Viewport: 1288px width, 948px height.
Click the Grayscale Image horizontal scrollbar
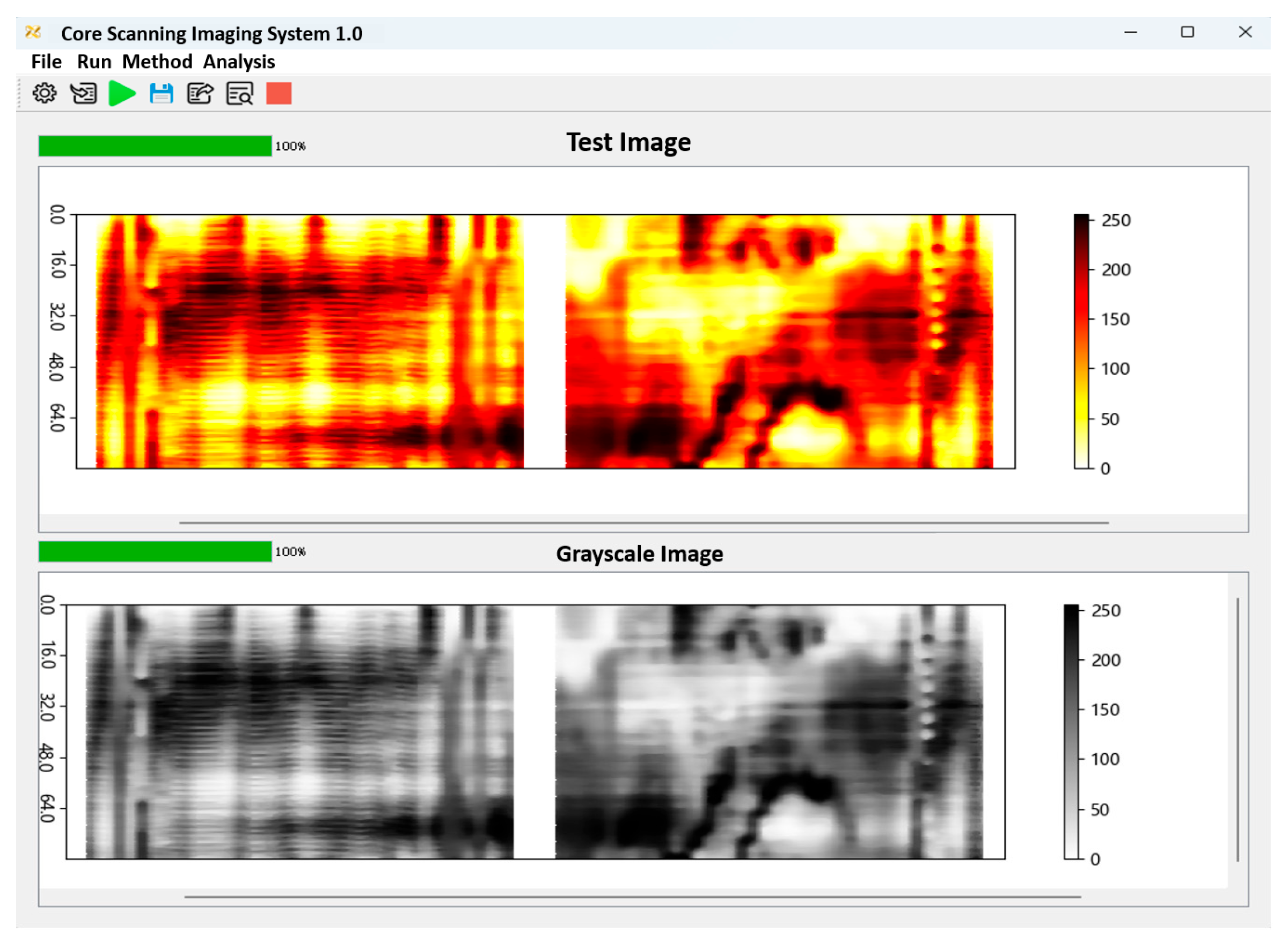632,896
